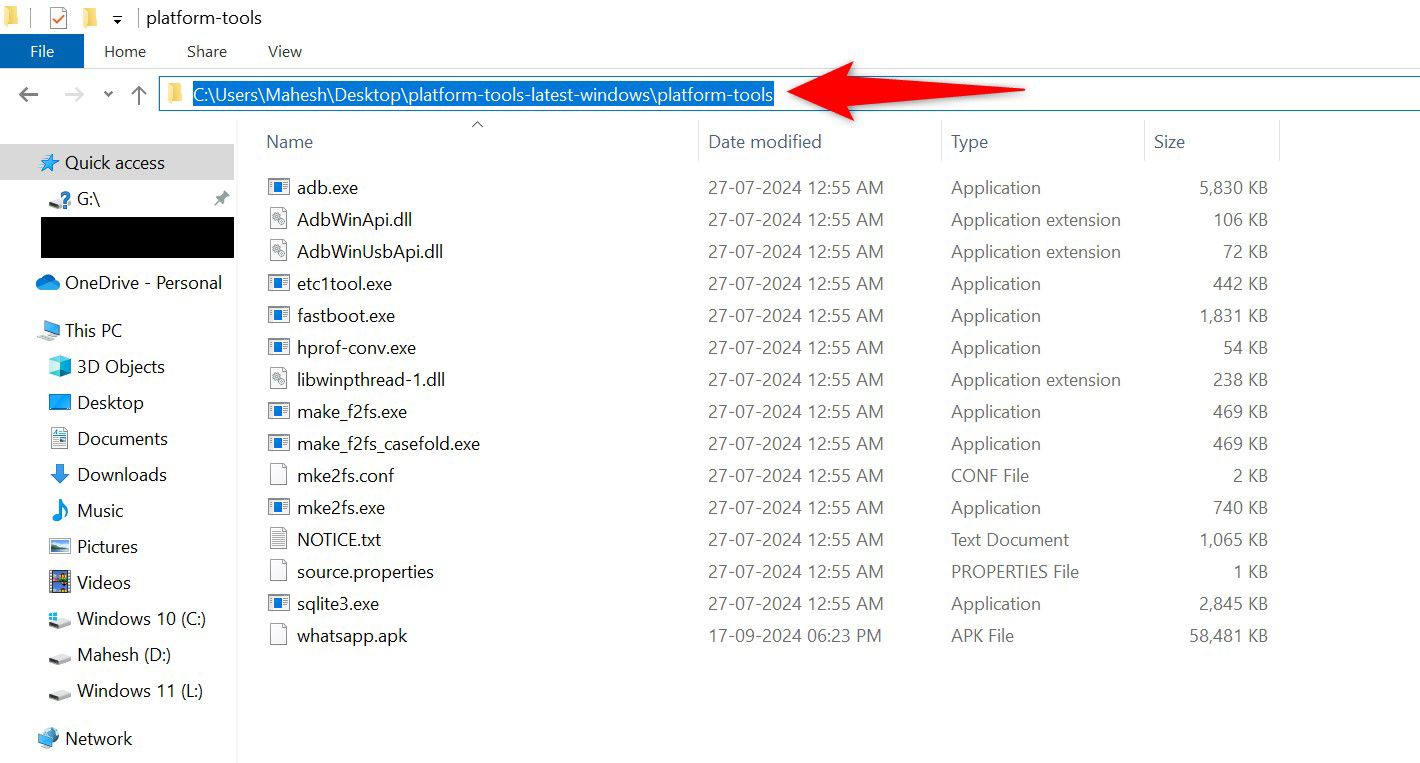The image size is (1420, 763).
Task: Open the Customize Quick Access Toolbar dropdown
Action: pyautogui.click(x=117, y=19)
